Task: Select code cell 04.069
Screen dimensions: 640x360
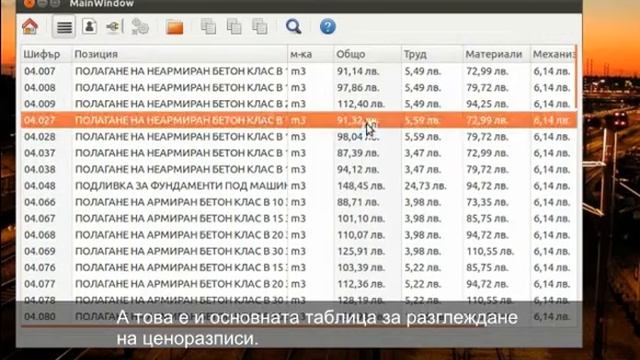Action: click(x=40, y=251)
